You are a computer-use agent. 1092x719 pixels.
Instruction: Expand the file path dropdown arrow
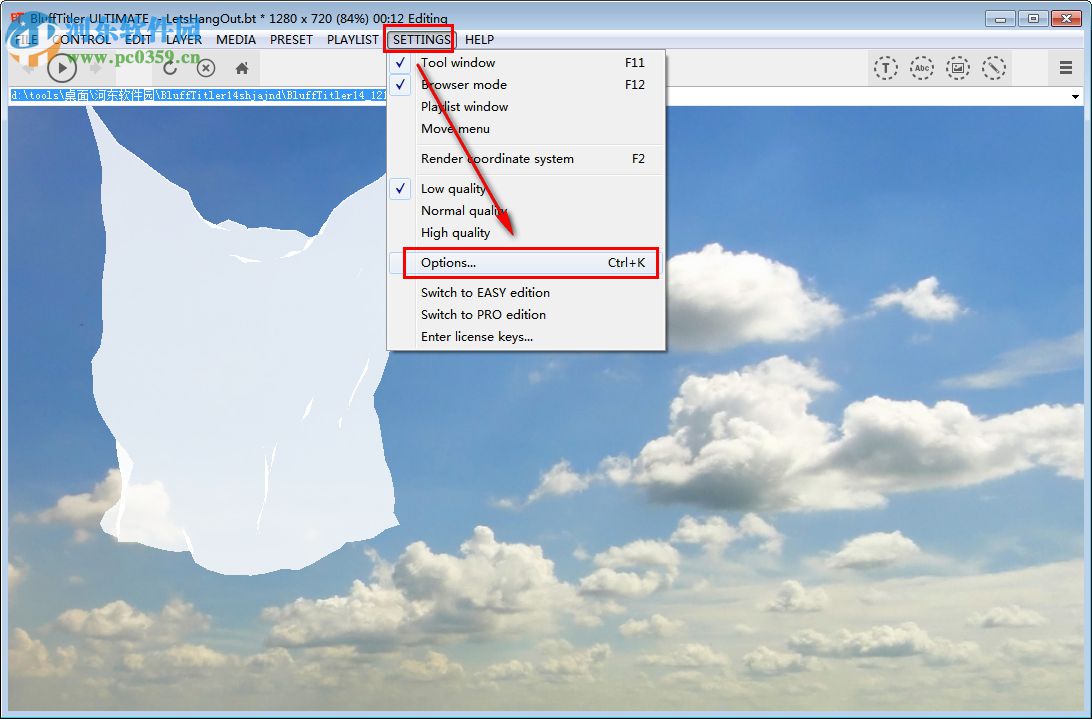(1075, 96)
